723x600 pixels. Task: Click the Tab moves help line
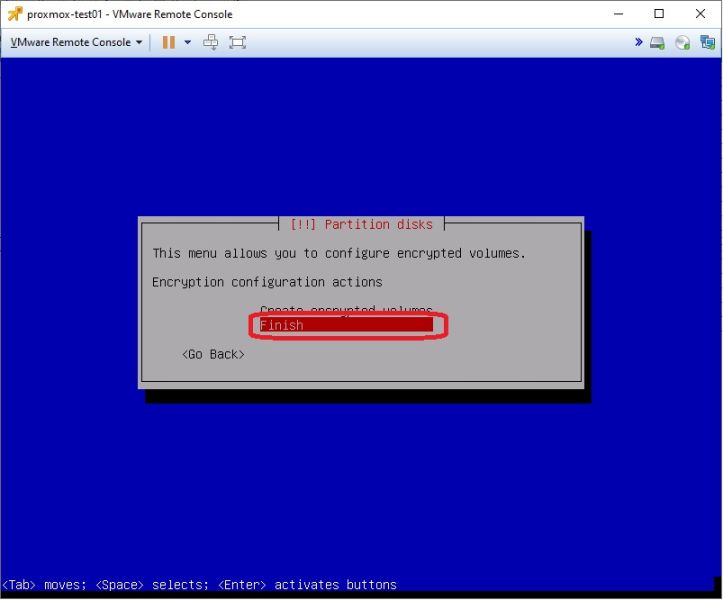pyautogui.click(x=200, y=585)
